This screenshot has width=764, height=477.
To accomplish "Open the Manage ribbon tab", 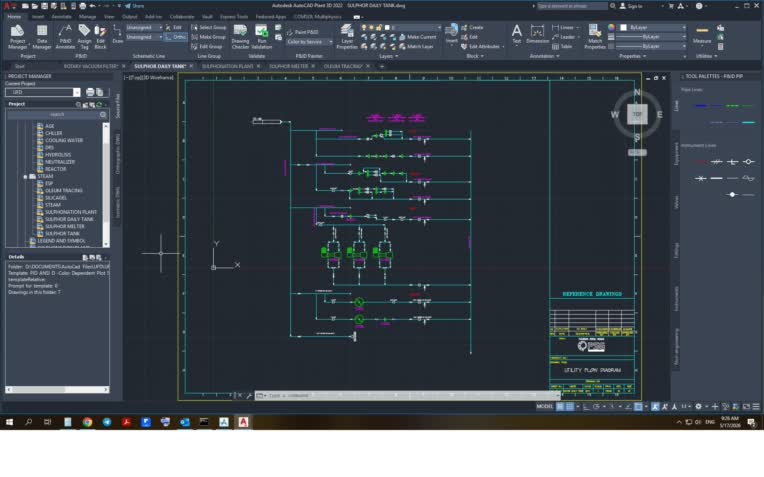I will click(87, 17).
